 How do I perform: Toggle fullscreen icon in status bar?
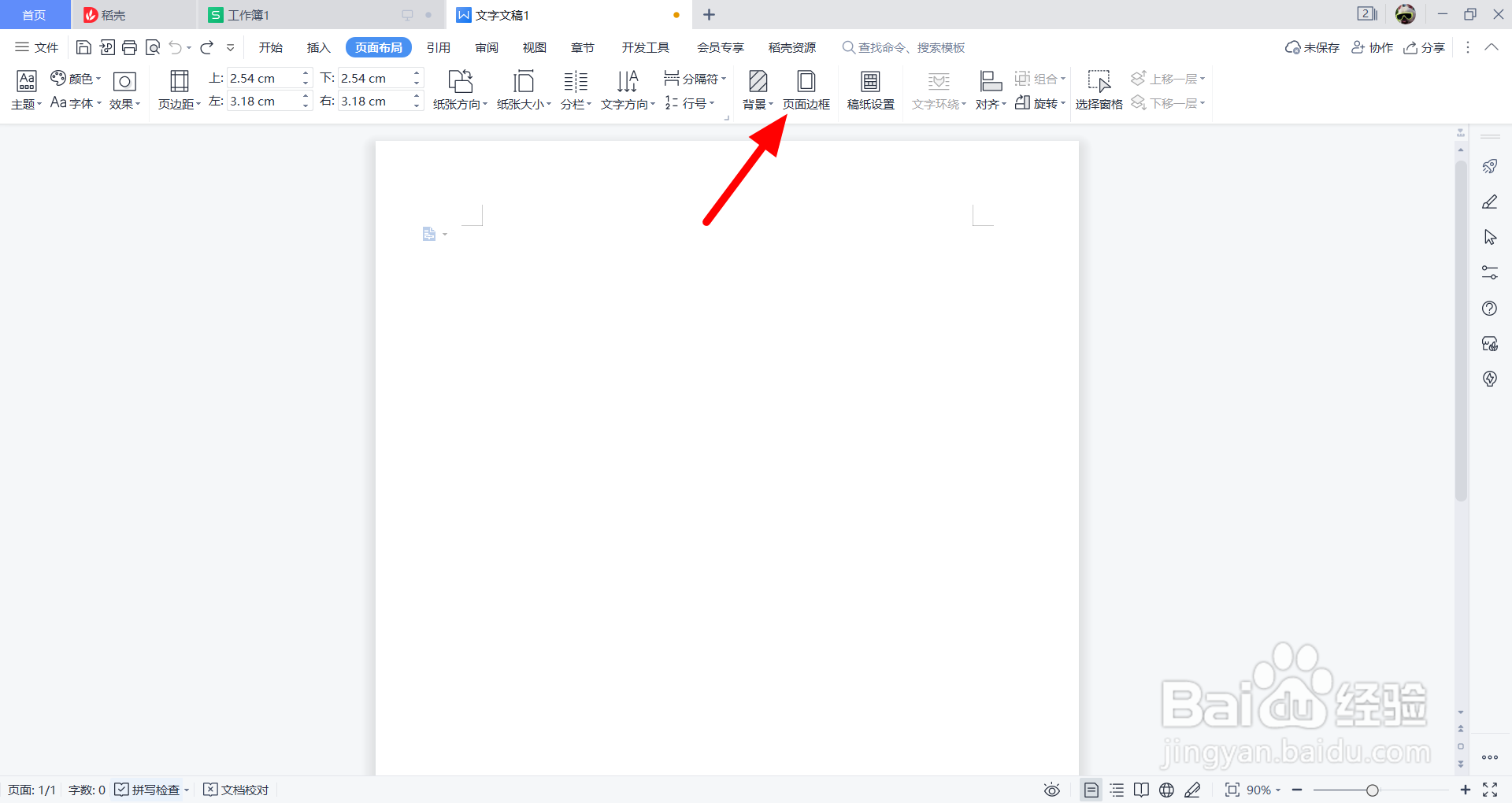click(x=1490, y=790)
